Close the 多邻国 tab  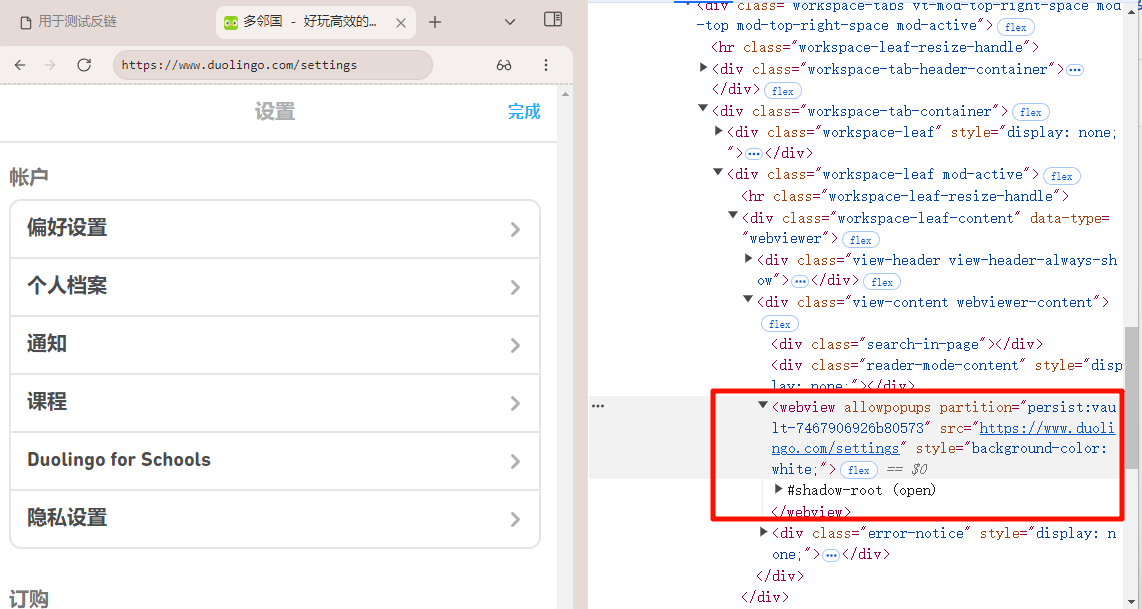pyautogui.click(x=401, y=23)
